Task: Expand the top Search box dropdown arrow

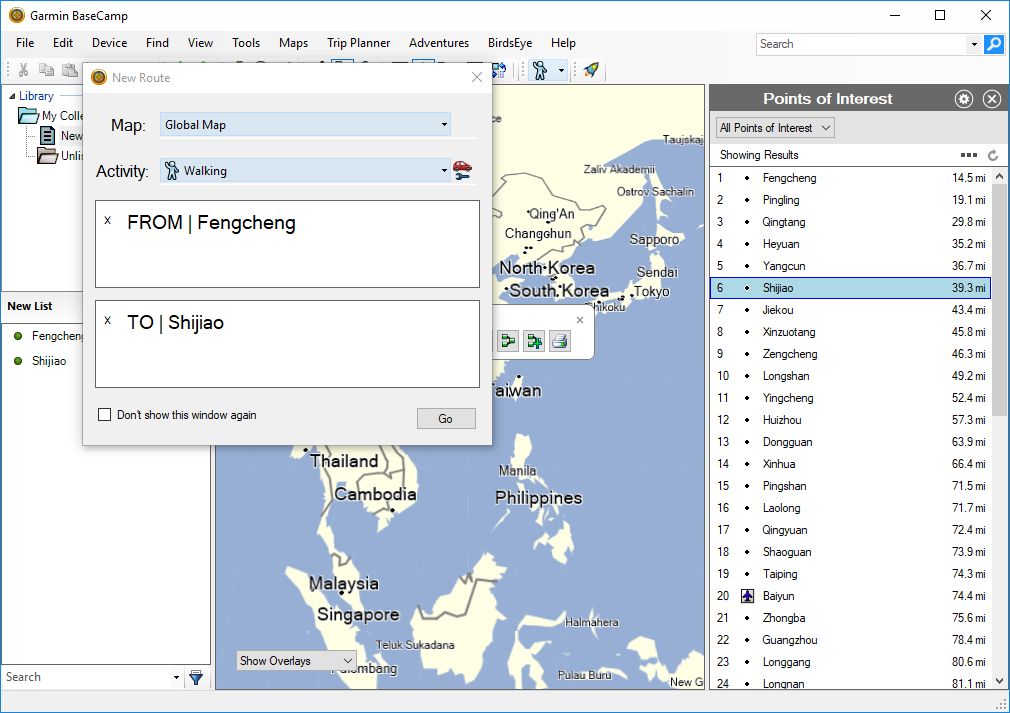Action: point(974,44)
